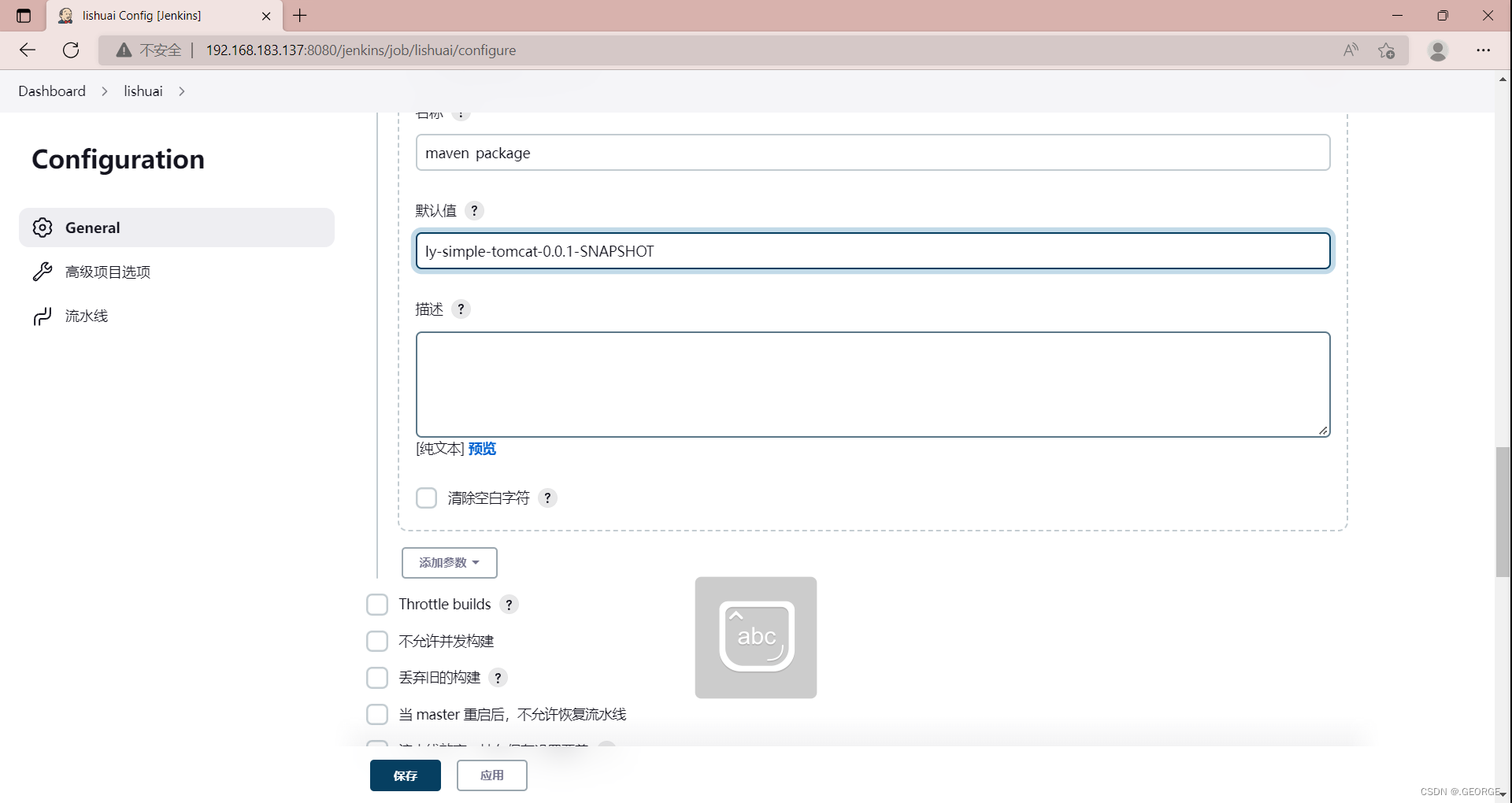This screenshot has height=803, width=1512.
Task: Open help for Throttle builds
Action: [x=510, y=605]
